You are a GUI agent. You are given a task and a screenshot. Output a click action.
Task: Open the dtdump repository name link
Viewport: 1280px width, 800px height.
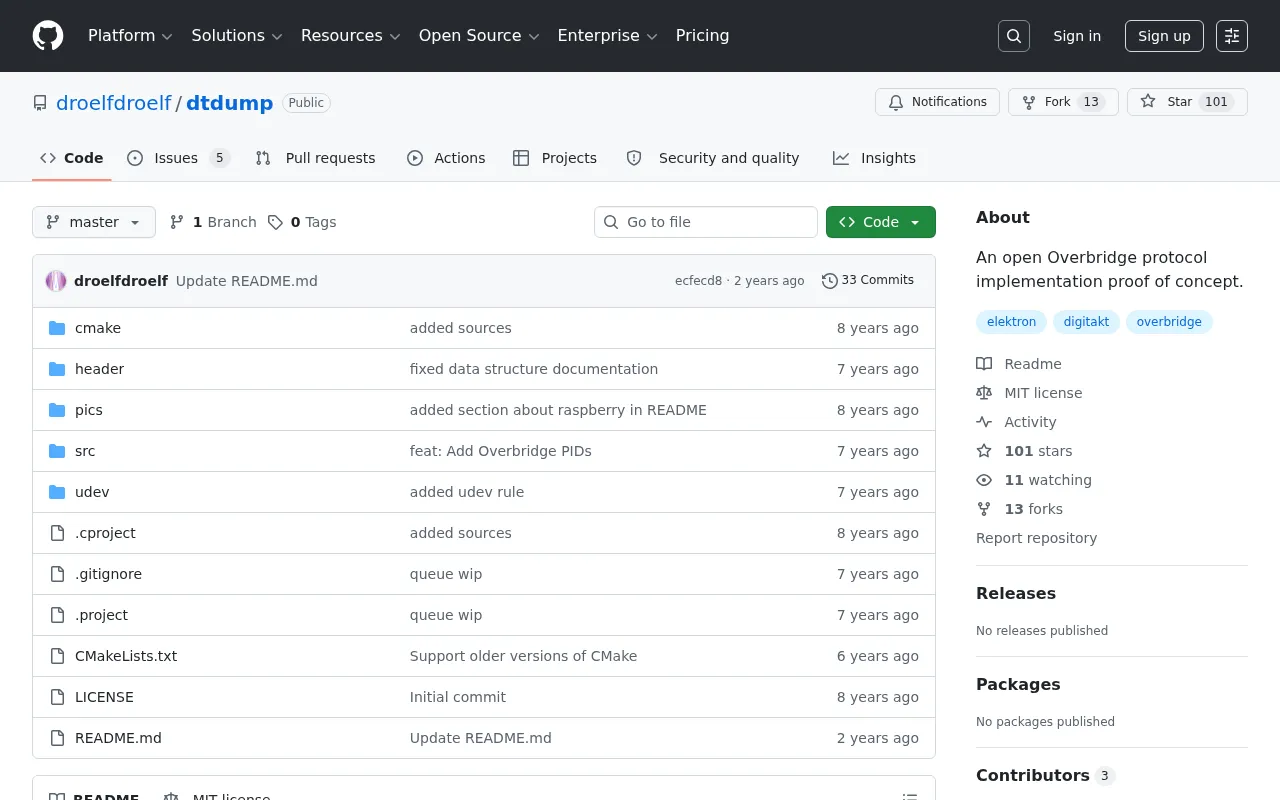coord(230,103)
